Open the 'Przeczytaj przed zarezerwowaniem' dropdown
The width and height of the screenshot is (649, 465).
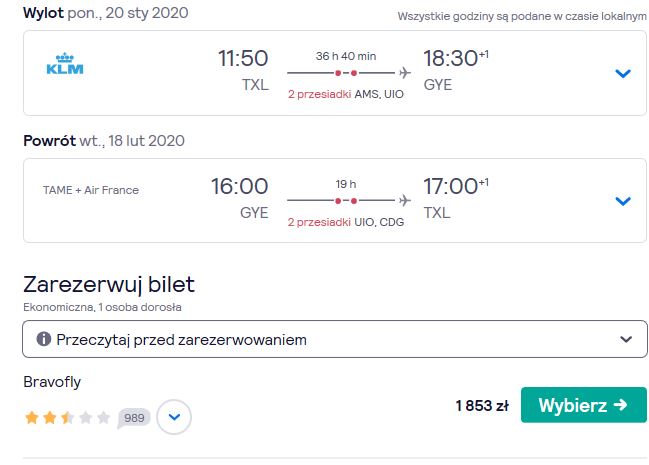point(335,339)
